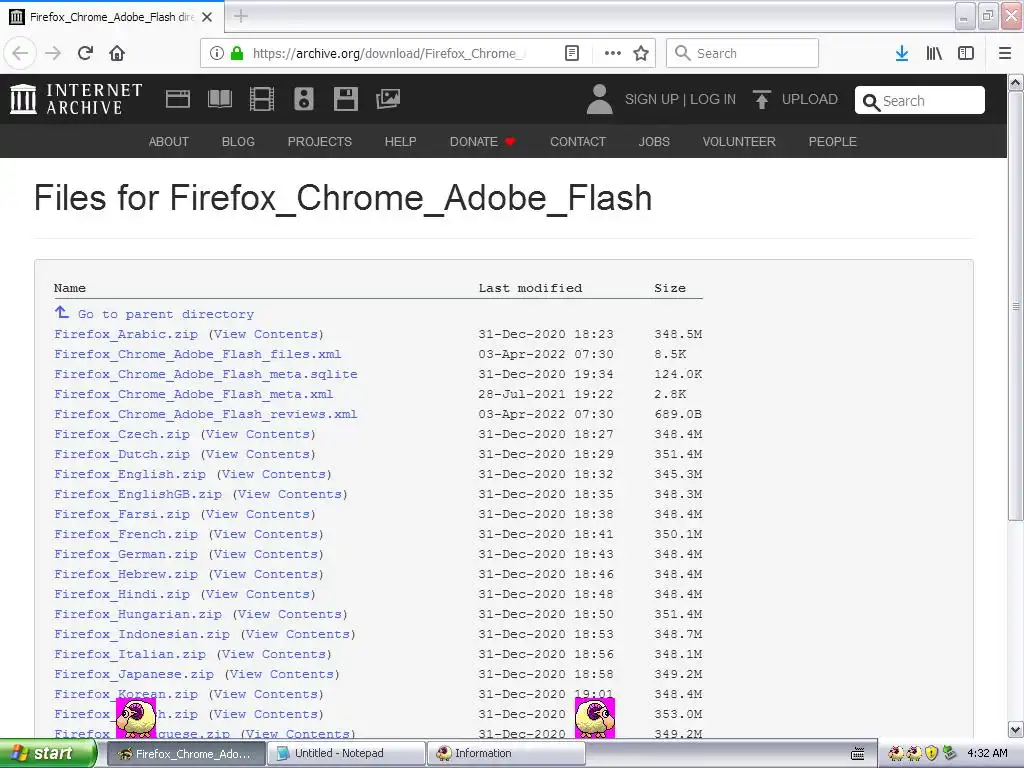View Contents of Firefox_French.zip
The width and height of the screenshot is (1024, 768).
(x=266, y=534)
